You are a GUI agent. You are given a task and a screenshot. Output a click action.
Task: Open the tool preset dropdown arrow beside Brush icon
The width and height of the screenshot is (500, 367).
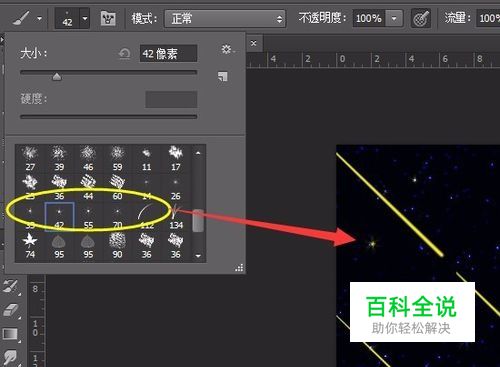(x=40, y=18)
